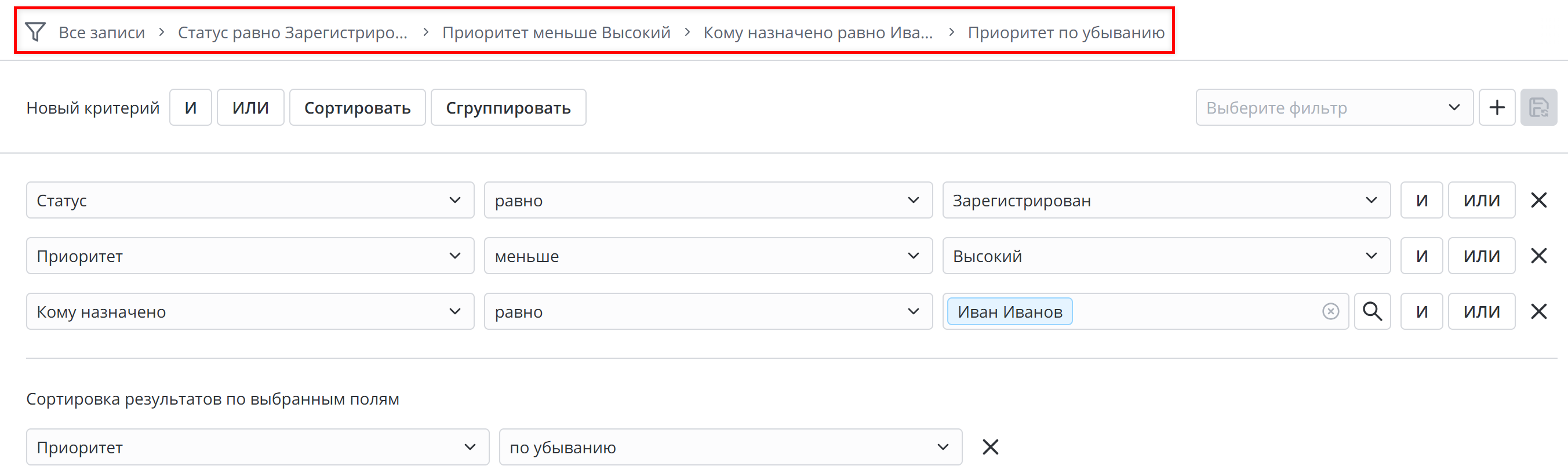Clear Иван Иванов chip using its circle icon

1330,311
